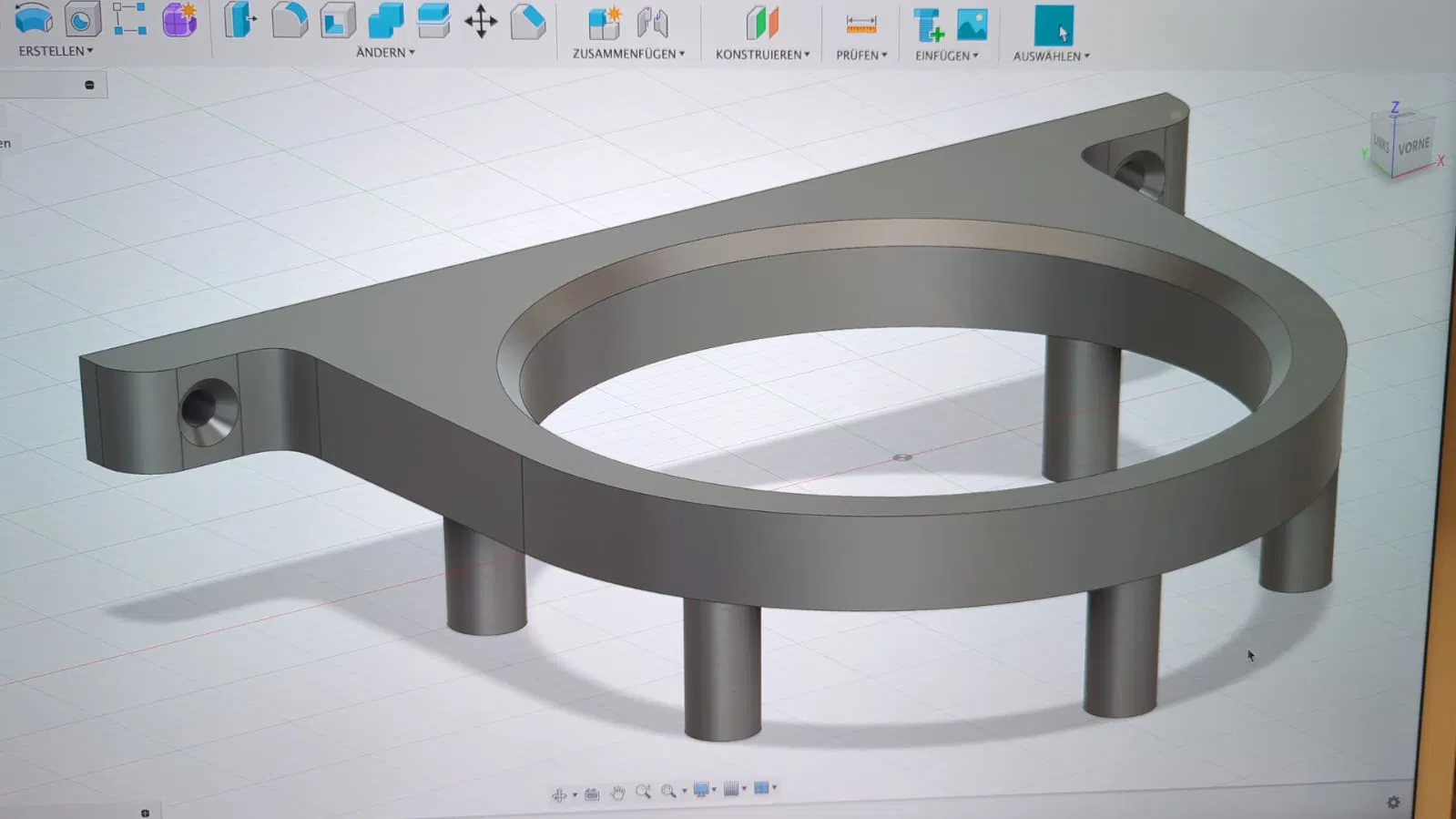Expand the Orbit options arrow

tap(575, 795)
